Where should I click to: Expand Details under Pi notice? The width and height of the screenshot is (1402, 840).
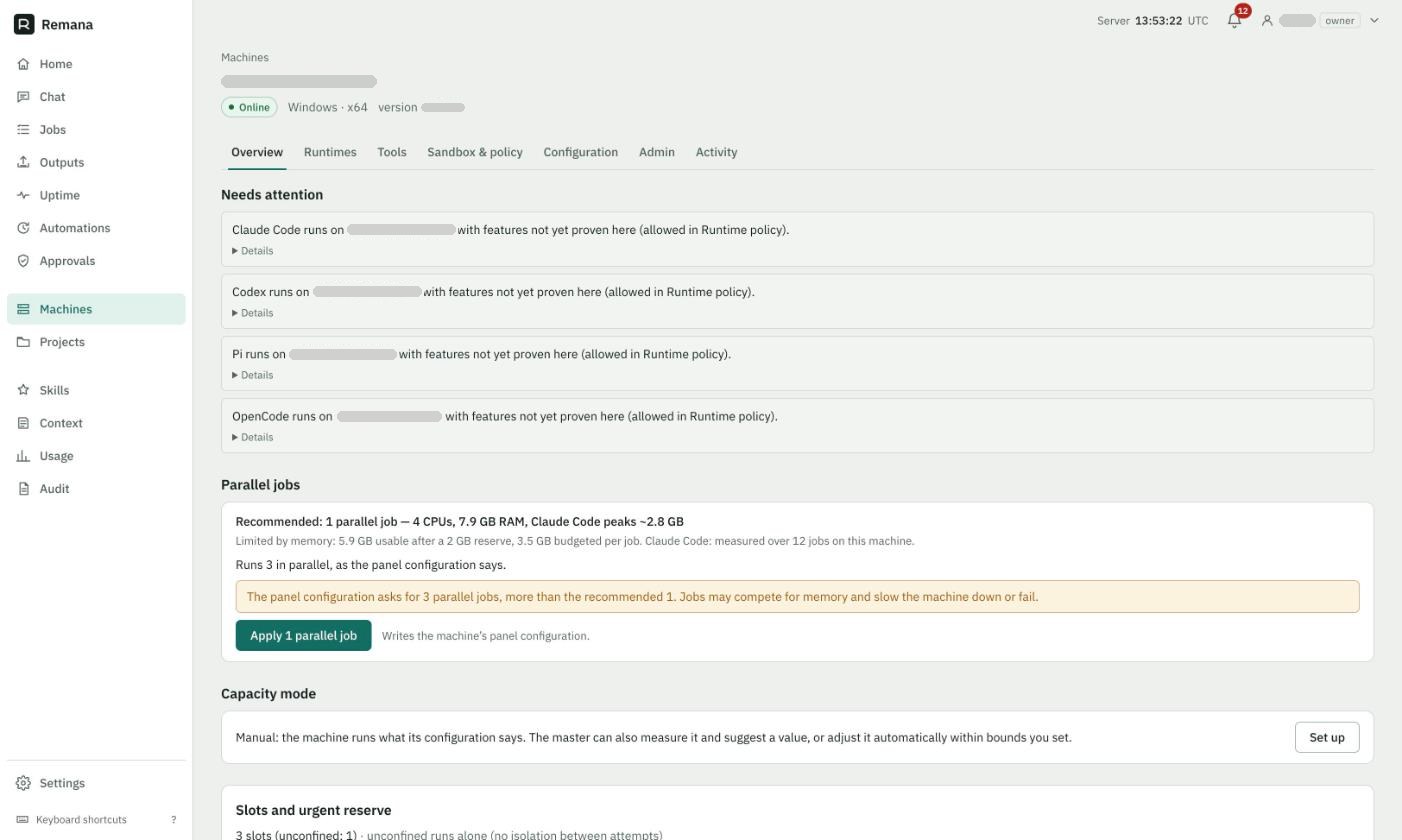coord(253,375)
